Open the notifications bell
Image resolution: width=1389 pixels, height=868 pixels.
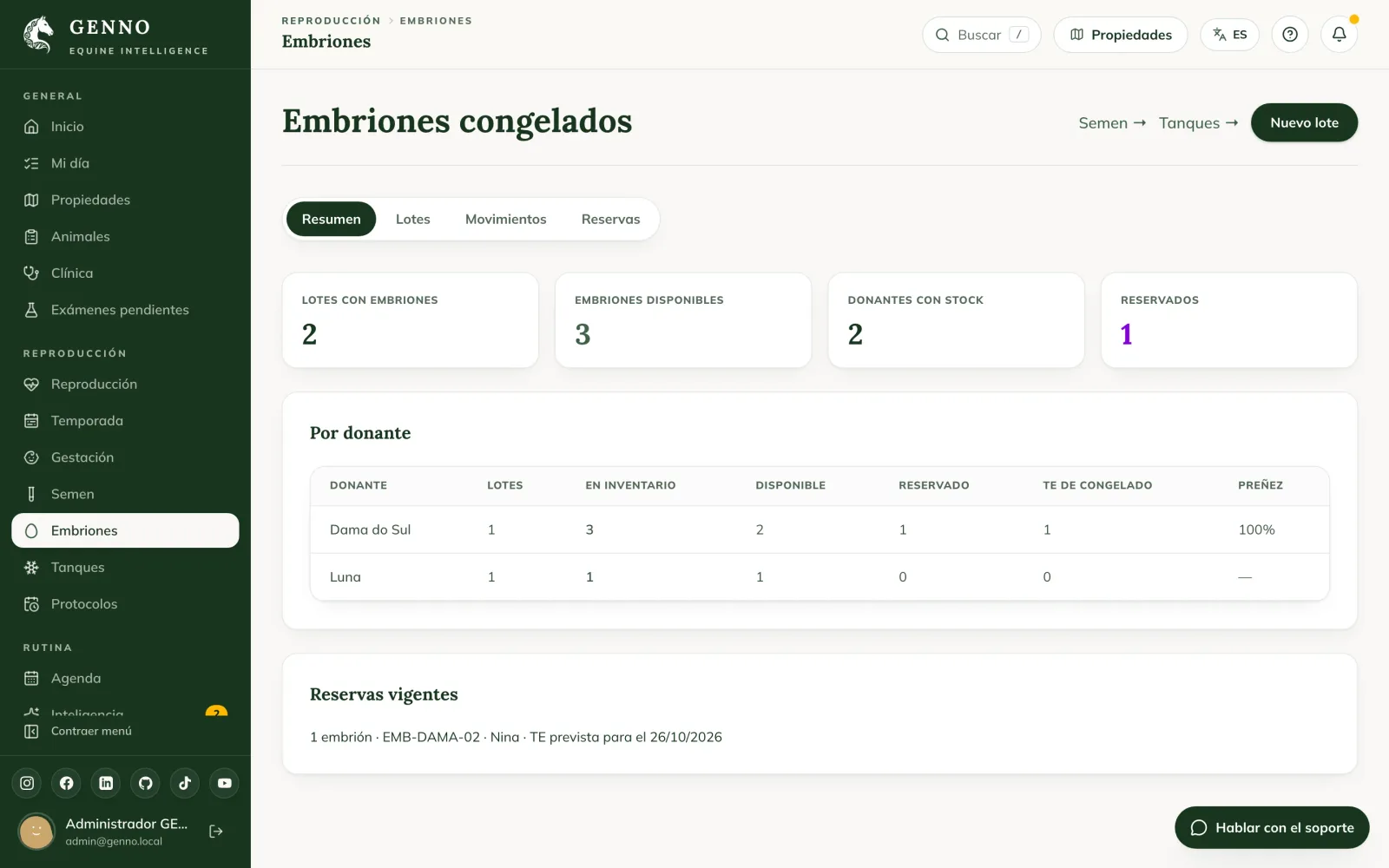pos(1340,35)
